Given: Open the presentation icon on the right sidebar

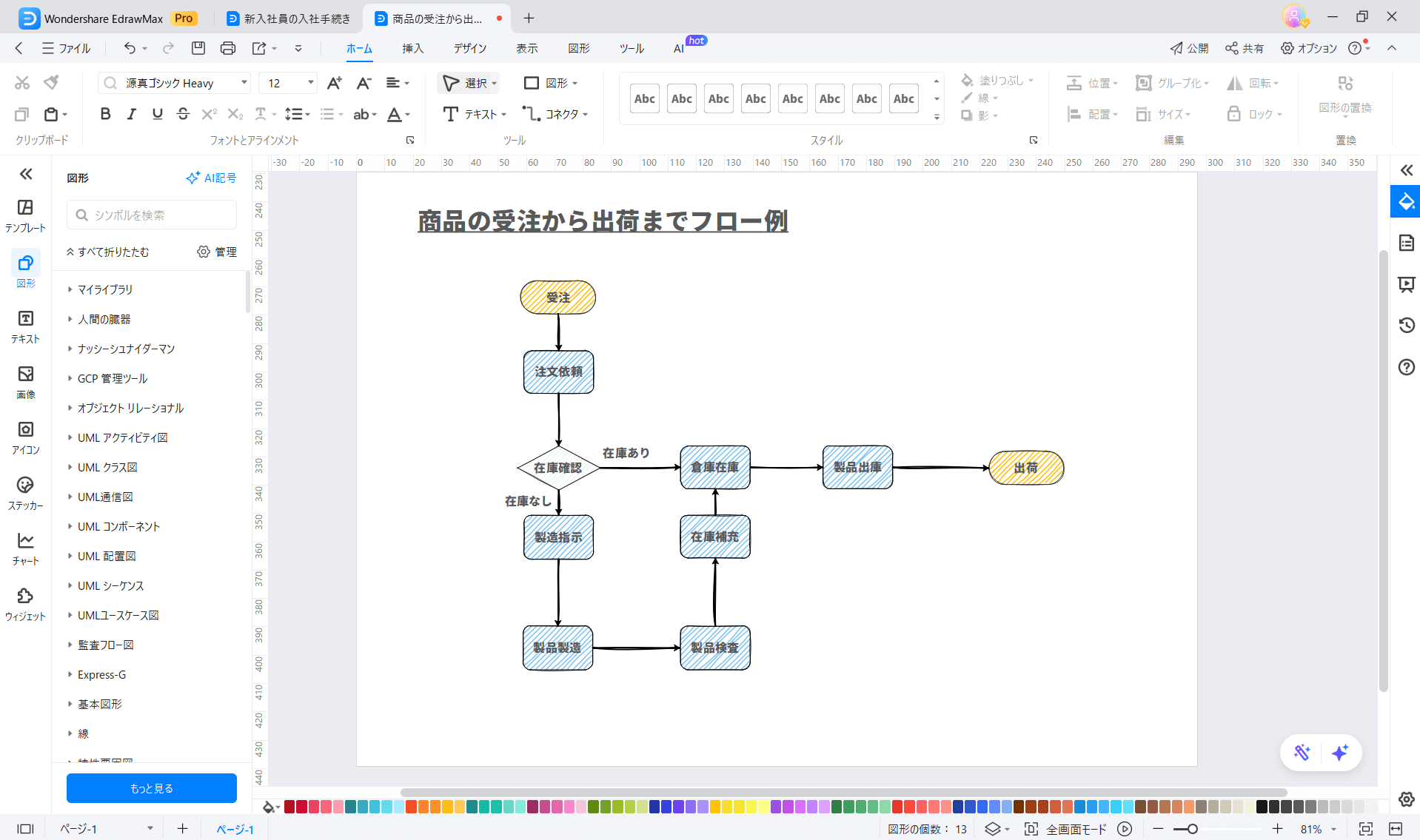Looking at the screenshot, I should click(1407, 284).
